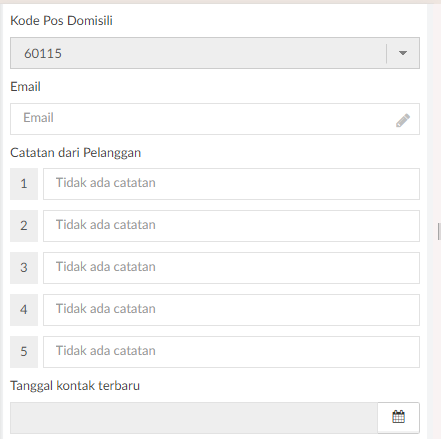The height and width of the screenshot is (439, 441).
Task: Click the number 5 note label
Action: click(x=24, y=352)
